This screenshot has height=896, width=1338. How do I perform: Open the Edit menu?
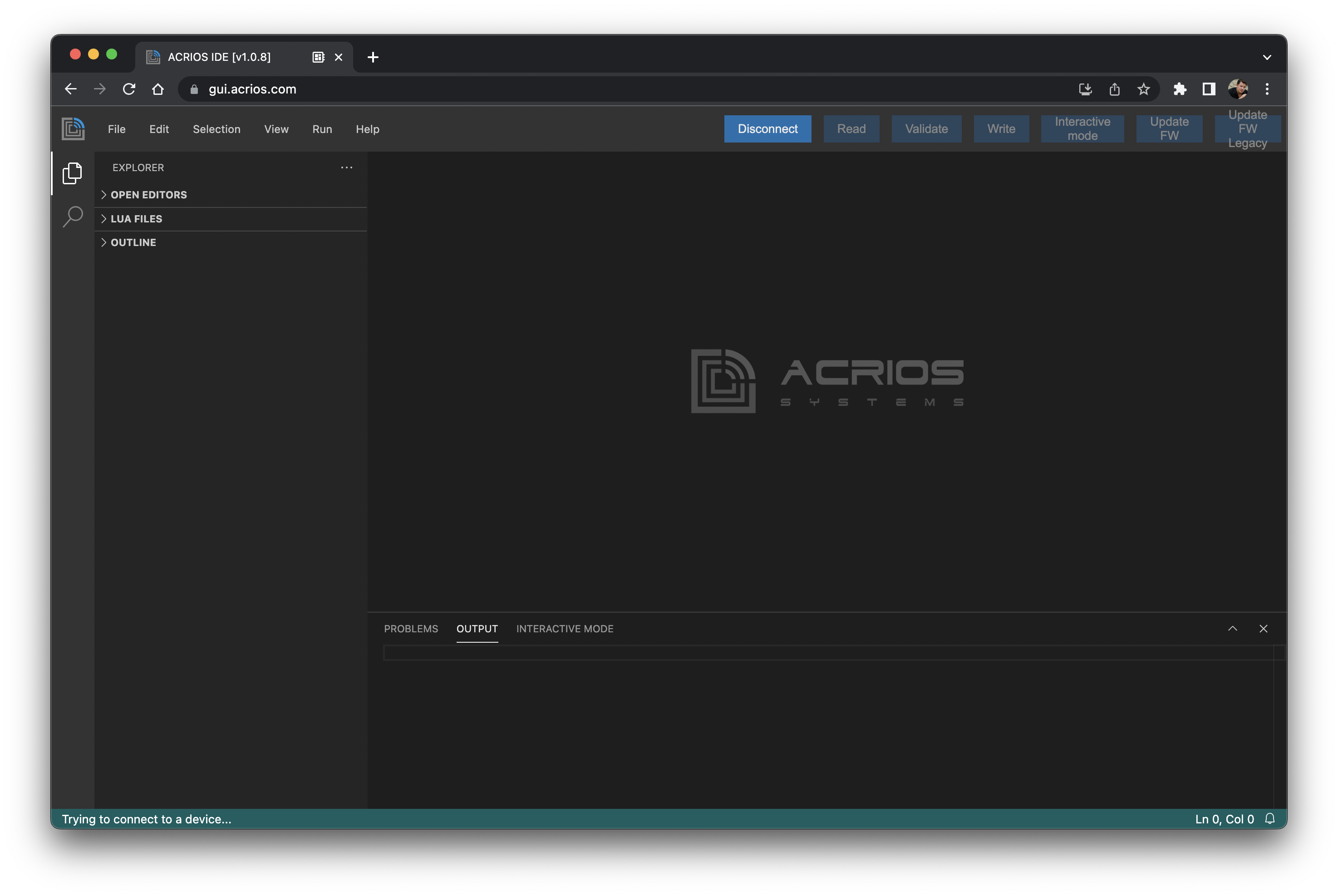[x=159, y=129]
